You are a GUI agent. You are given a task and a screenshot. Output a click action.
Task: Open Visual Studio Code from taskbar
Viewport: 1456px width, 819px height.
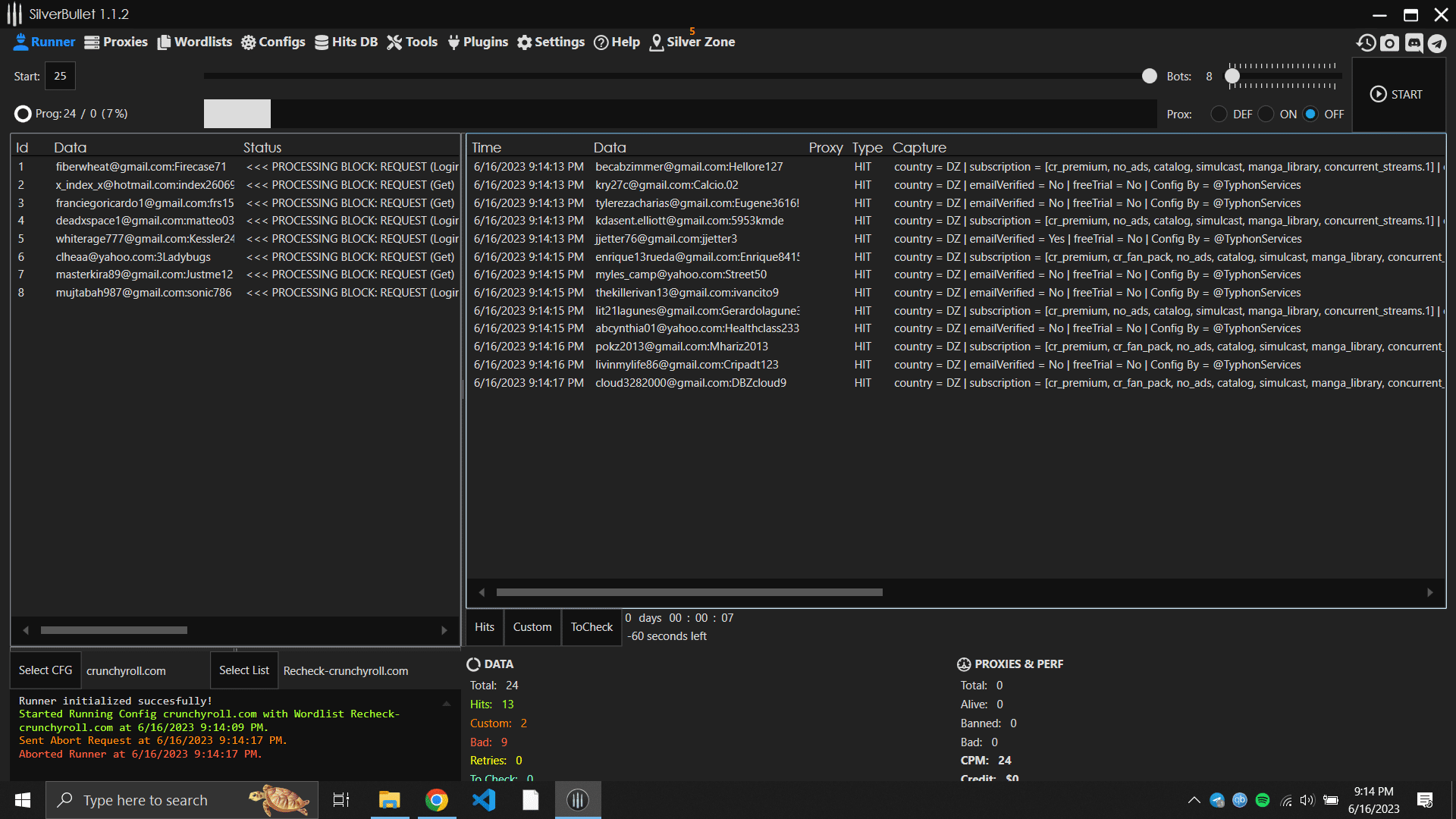click(x=484, y=800)
